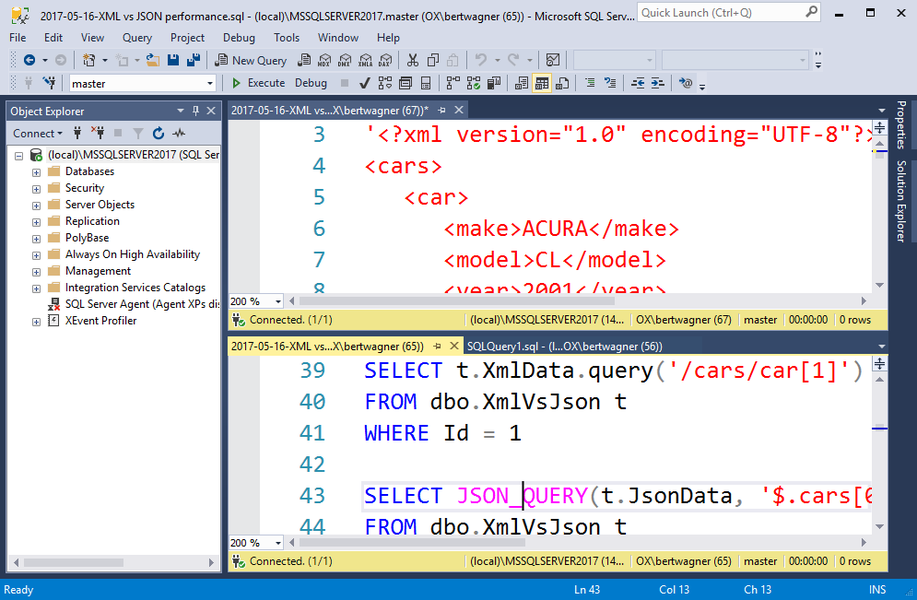Click in the Quick Launch search box

pos(715,13)
